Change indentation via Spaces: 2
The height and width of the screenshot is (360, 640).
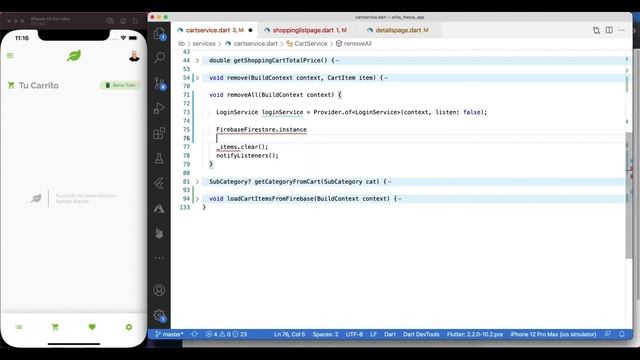(325, 334)
